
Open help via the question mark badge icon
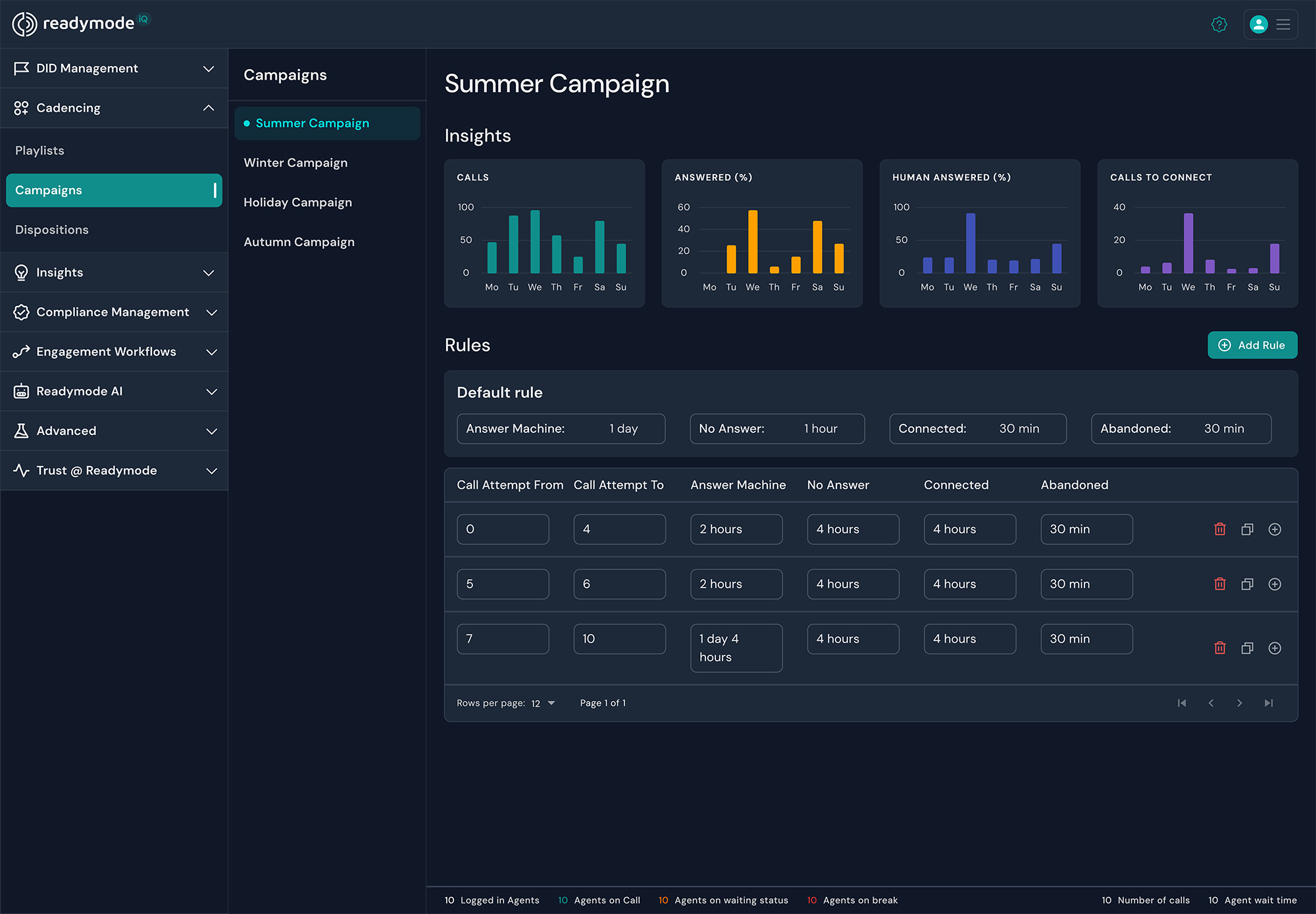pos(1219,24)
